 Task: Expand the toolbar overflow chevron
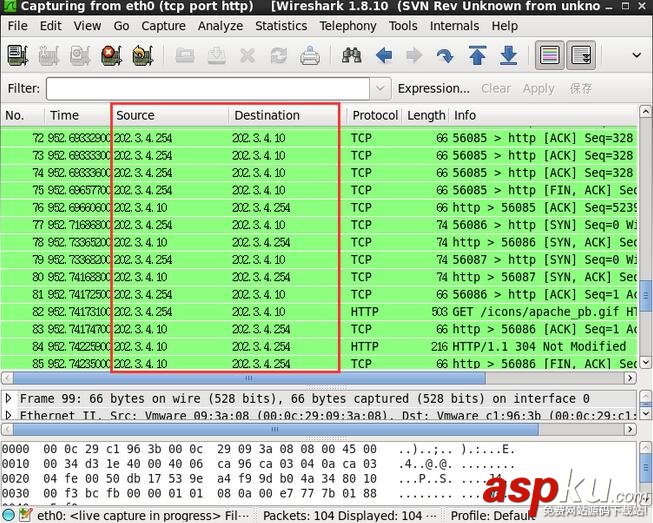[x=636, y=55]
